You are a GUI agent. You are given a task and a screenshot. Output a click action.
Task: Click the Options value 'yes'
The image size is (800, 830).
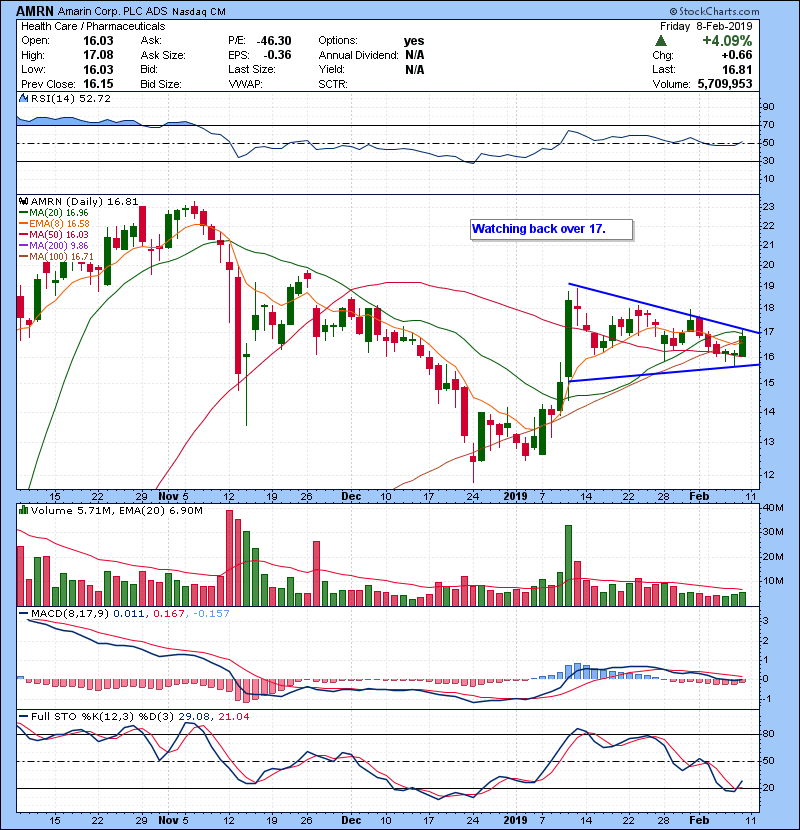click(x=414, y=41)
